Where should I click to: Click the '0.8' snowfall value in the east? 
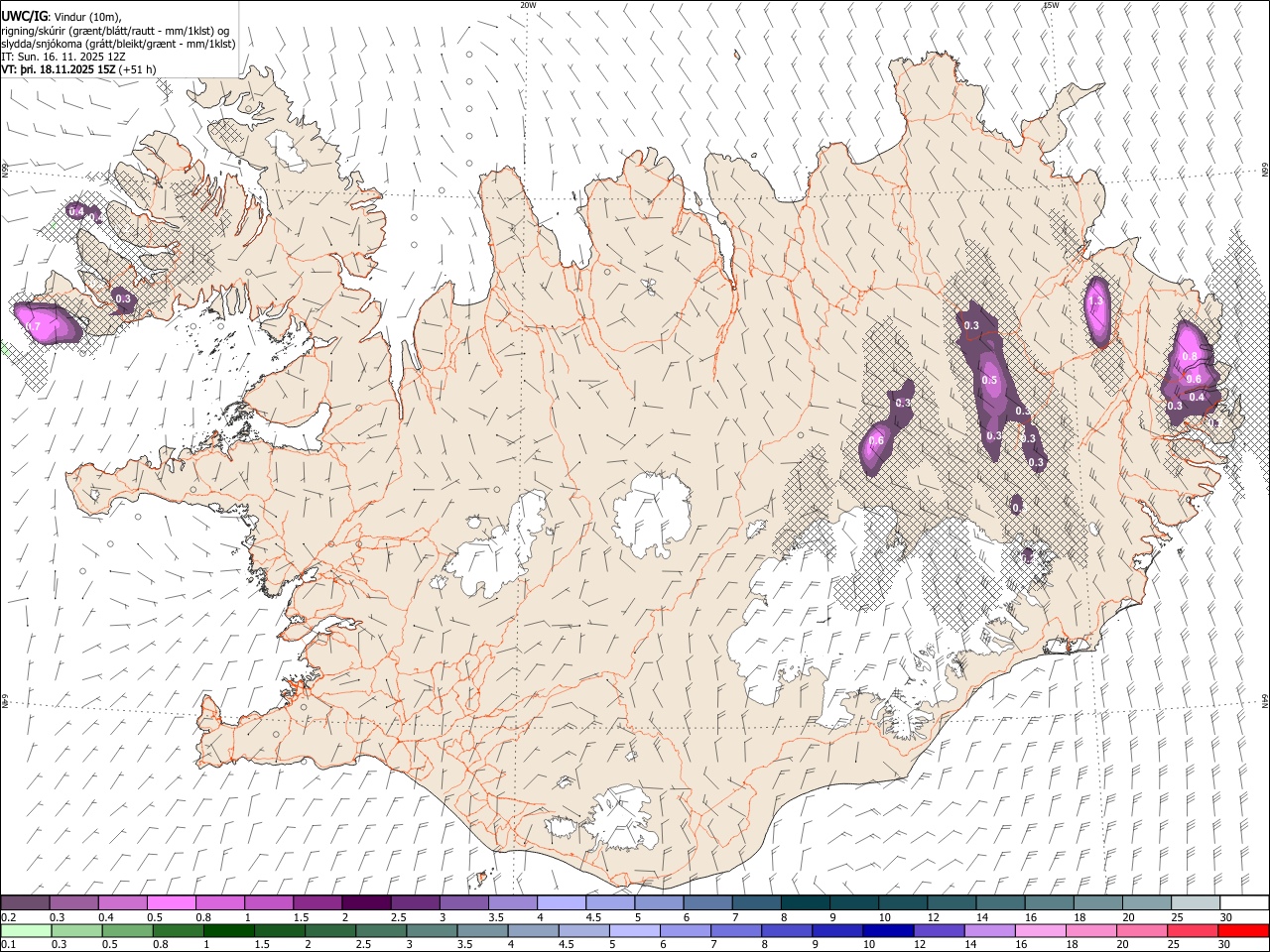click(x=1191, y=356)
